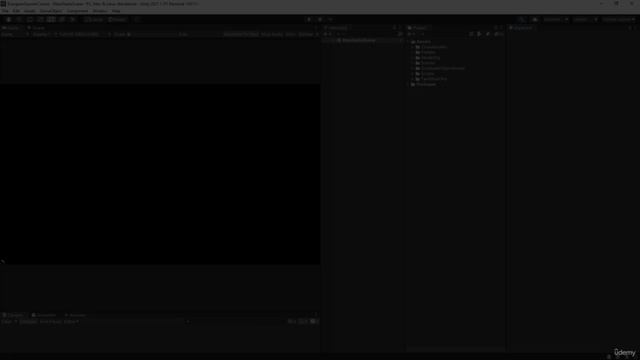Open the Help menu

pos(116,11)
